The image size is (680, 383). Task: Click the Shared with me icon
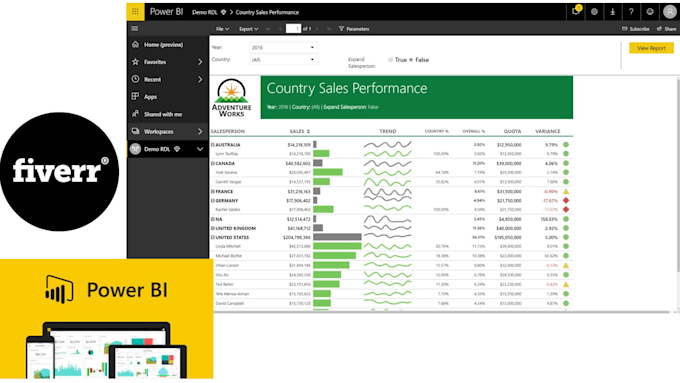pyautogui.click(x=135, y=114)
